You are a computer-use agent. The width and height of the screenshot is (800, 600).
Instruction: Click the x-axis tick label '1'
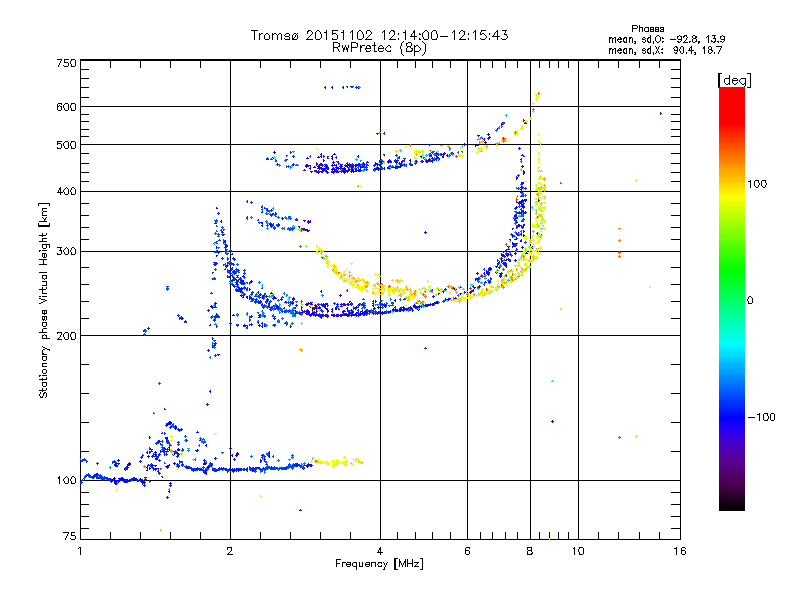(x=80, y=551)
